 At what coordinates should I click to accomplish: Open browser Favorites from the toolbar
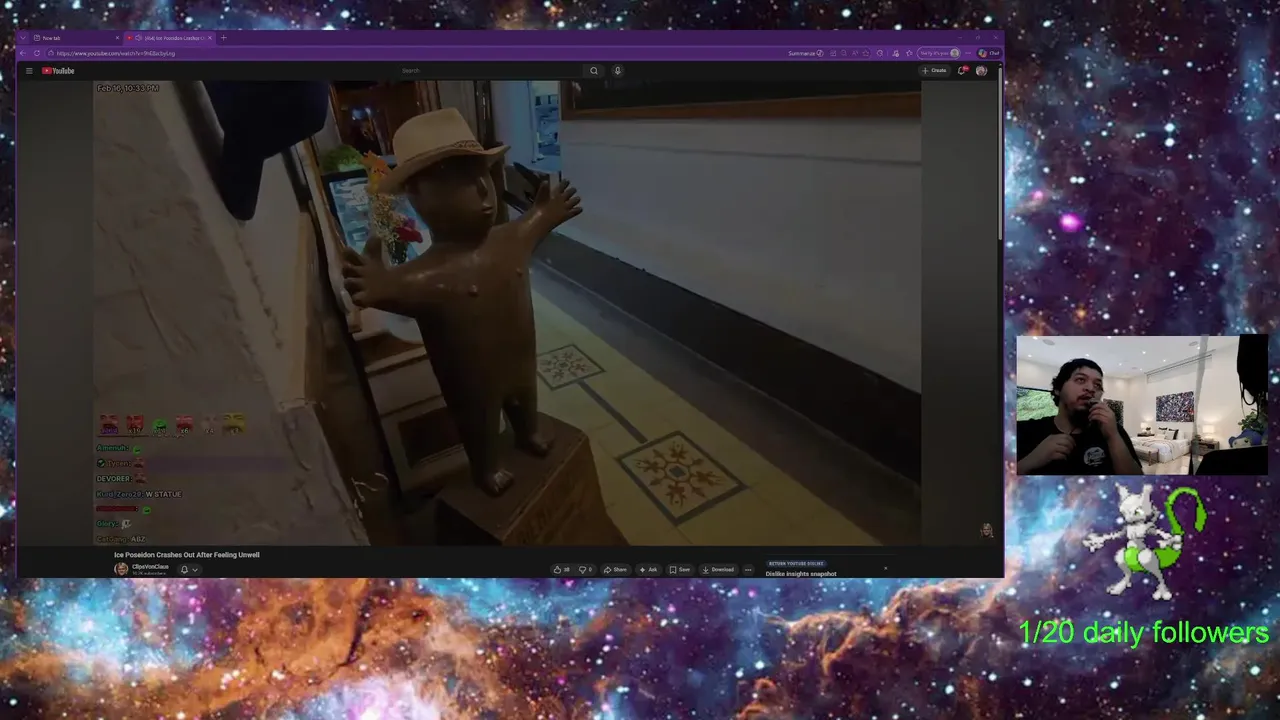click(x=909, y=53)
